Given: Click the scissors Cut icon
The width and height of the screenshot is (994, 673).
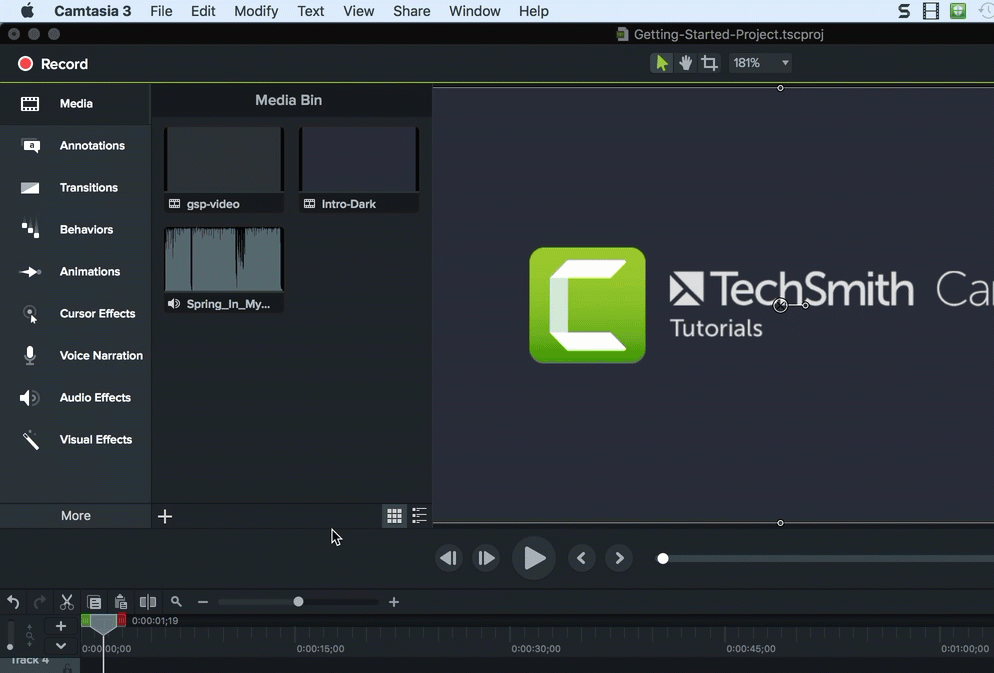Looking at the screenshot, I should 67,602.
